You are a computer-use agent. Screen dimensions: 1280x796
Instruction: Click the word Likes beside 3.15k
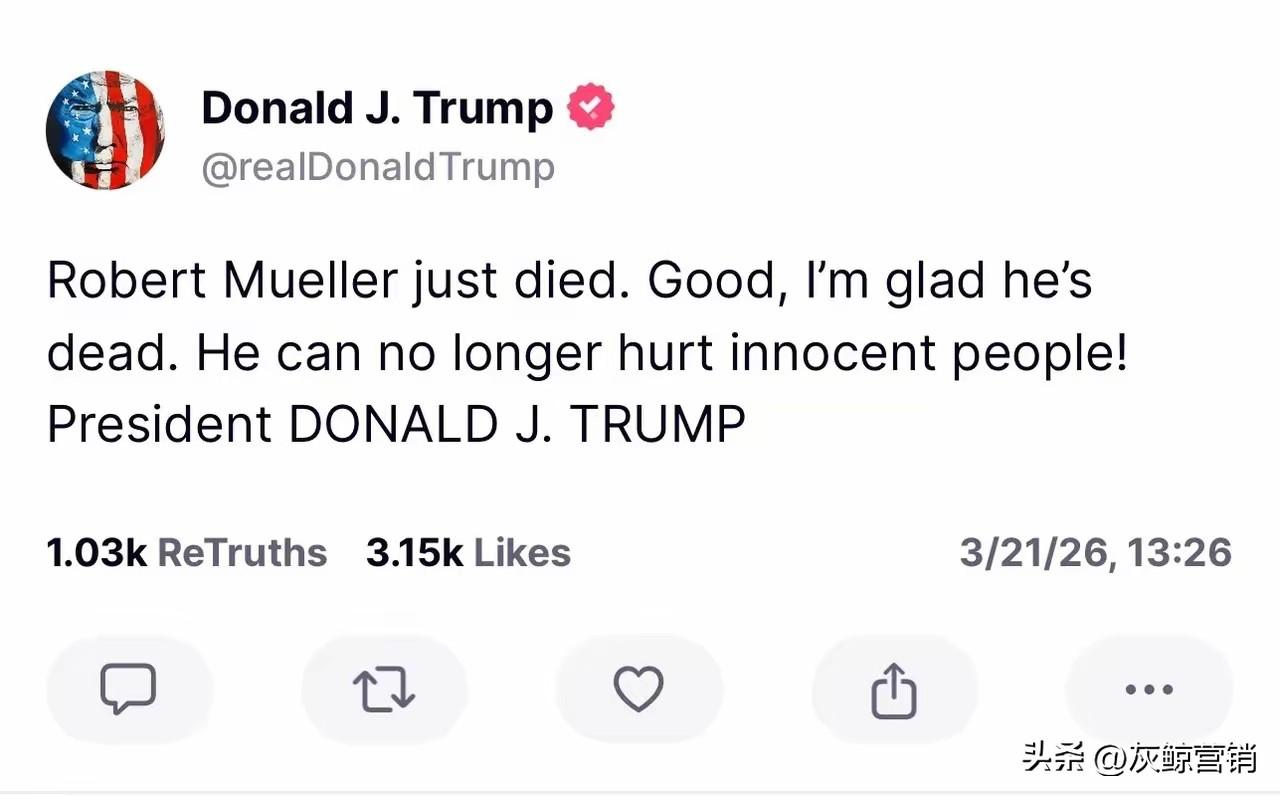tap(522, 552)
